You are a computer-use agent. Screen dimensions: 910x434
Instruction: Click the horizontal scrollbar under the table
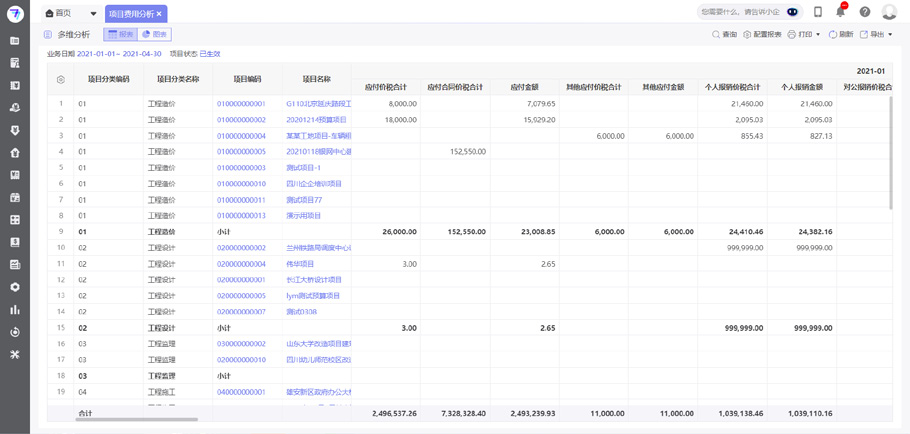click(136, 420)
